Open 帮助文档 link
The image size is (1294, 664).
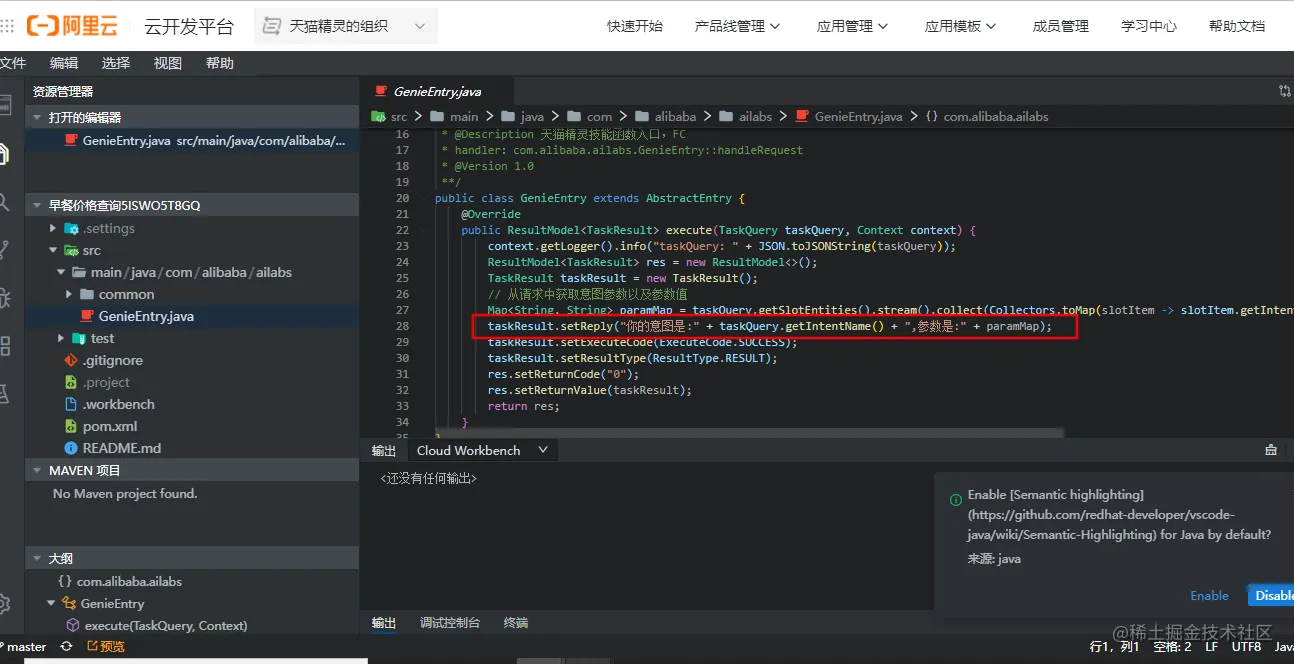1237,27
